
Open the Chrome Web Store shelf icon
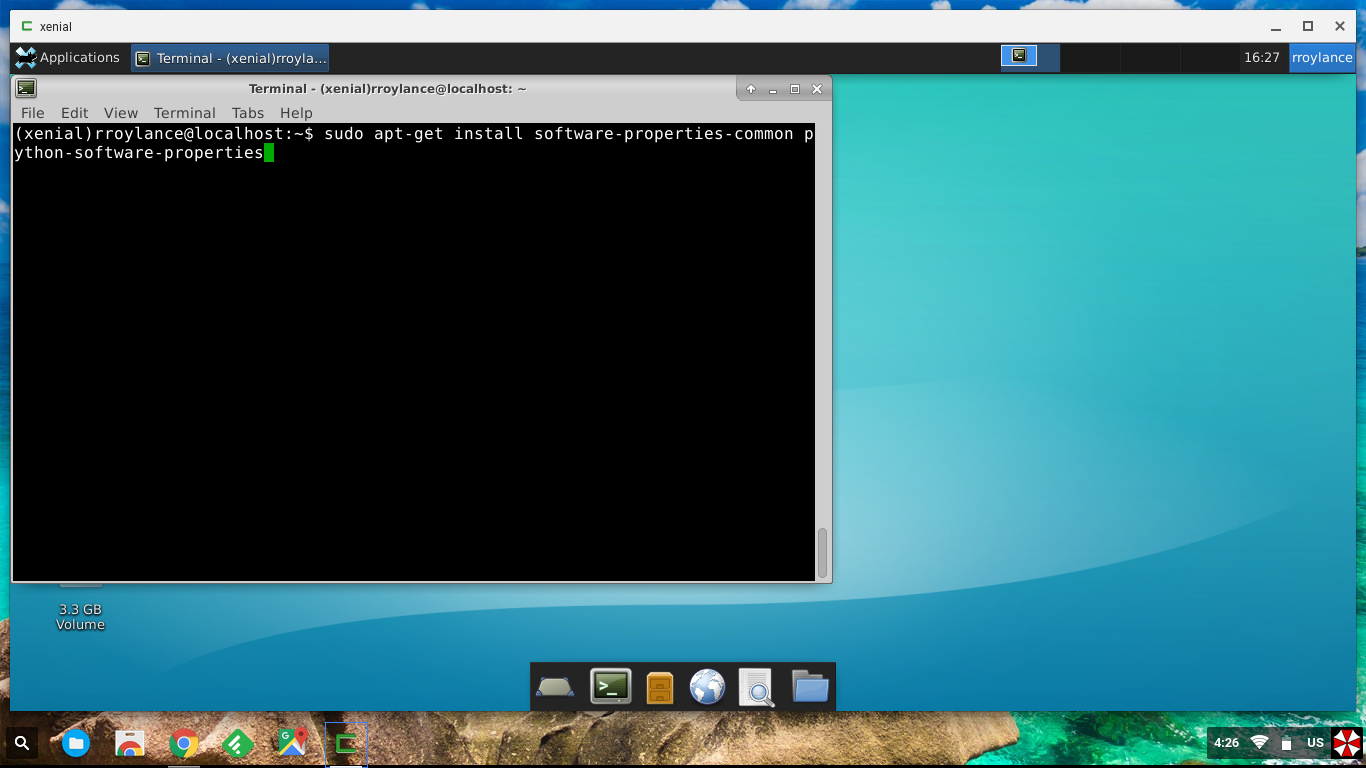pyautogui.click(x=130, y=743)
